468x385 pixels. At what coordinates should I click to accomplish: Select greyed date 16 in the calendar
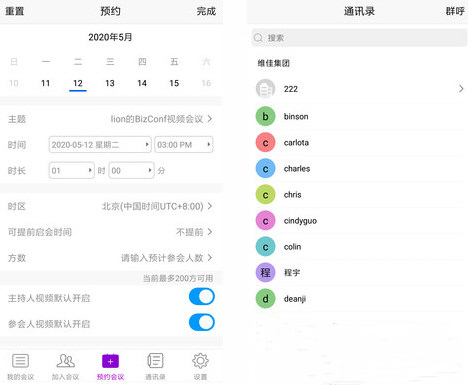(x=206, y=83)
